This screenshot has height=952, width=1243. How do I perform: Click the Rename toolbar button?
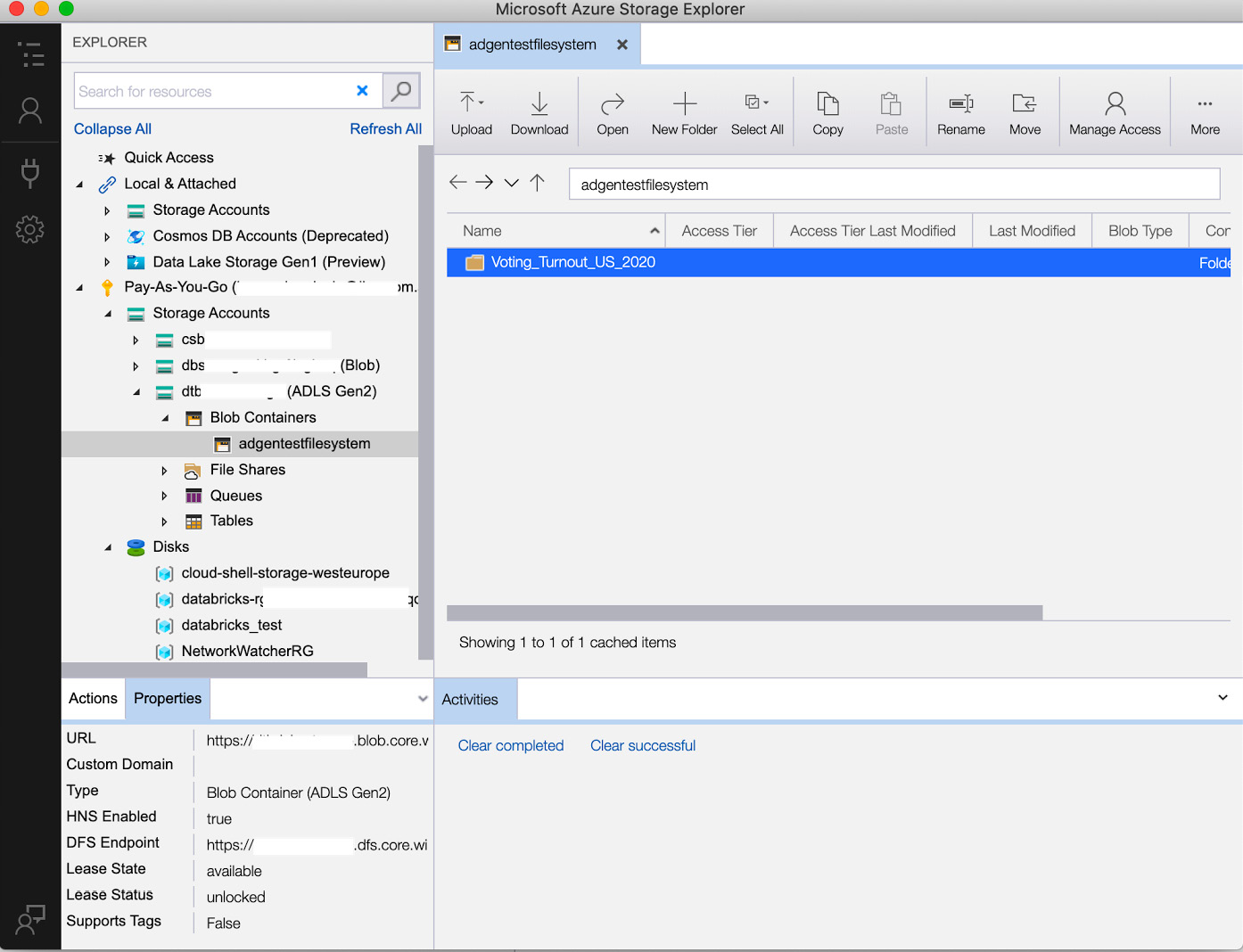(961, 113)
